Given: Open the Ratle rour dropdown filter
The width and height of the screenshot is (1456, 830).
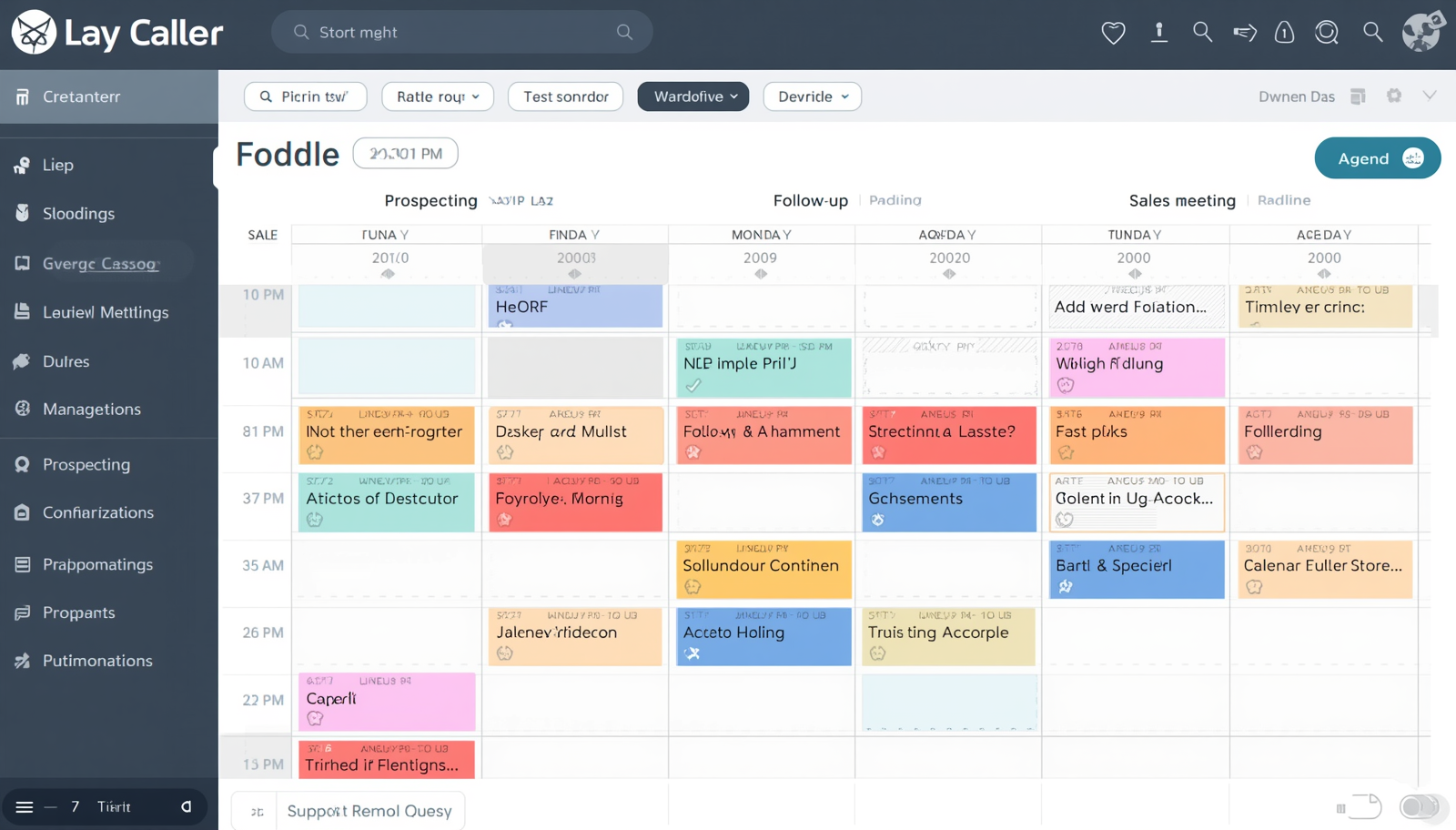Looking at the screenshot, I should coord(437,96).
